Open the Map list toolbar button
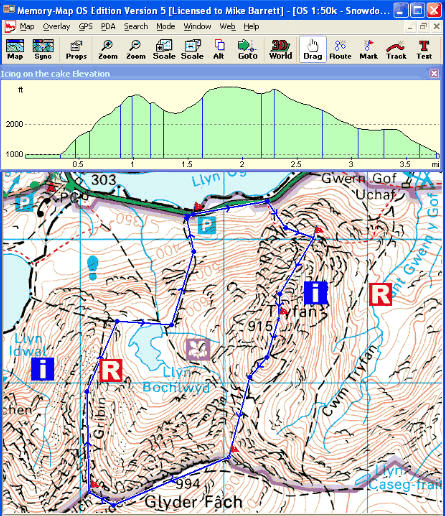445x516 pixels. pyautogui.click(x=15, y=49)
